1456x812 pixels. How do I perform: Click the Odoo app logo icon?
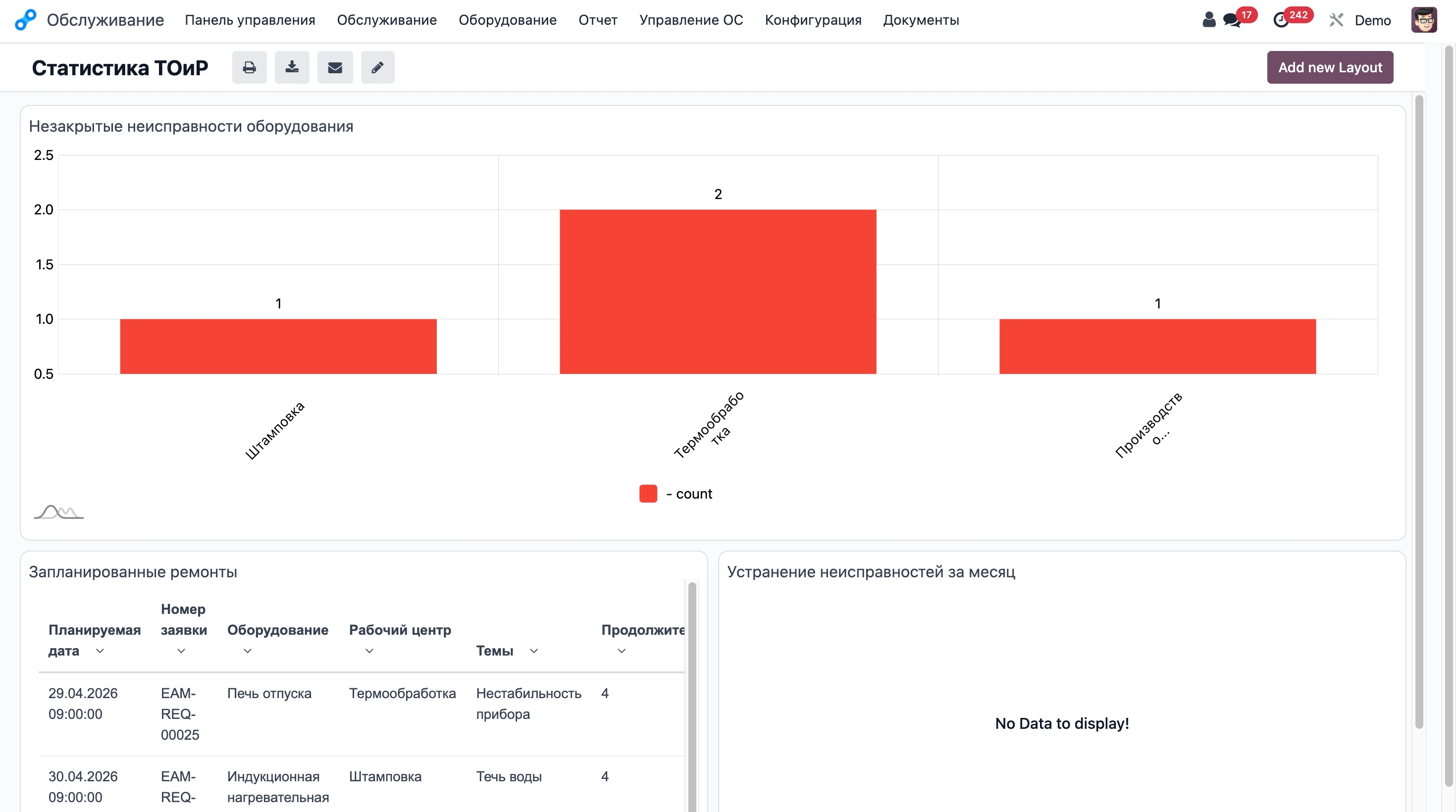click(x=25, y=20)
